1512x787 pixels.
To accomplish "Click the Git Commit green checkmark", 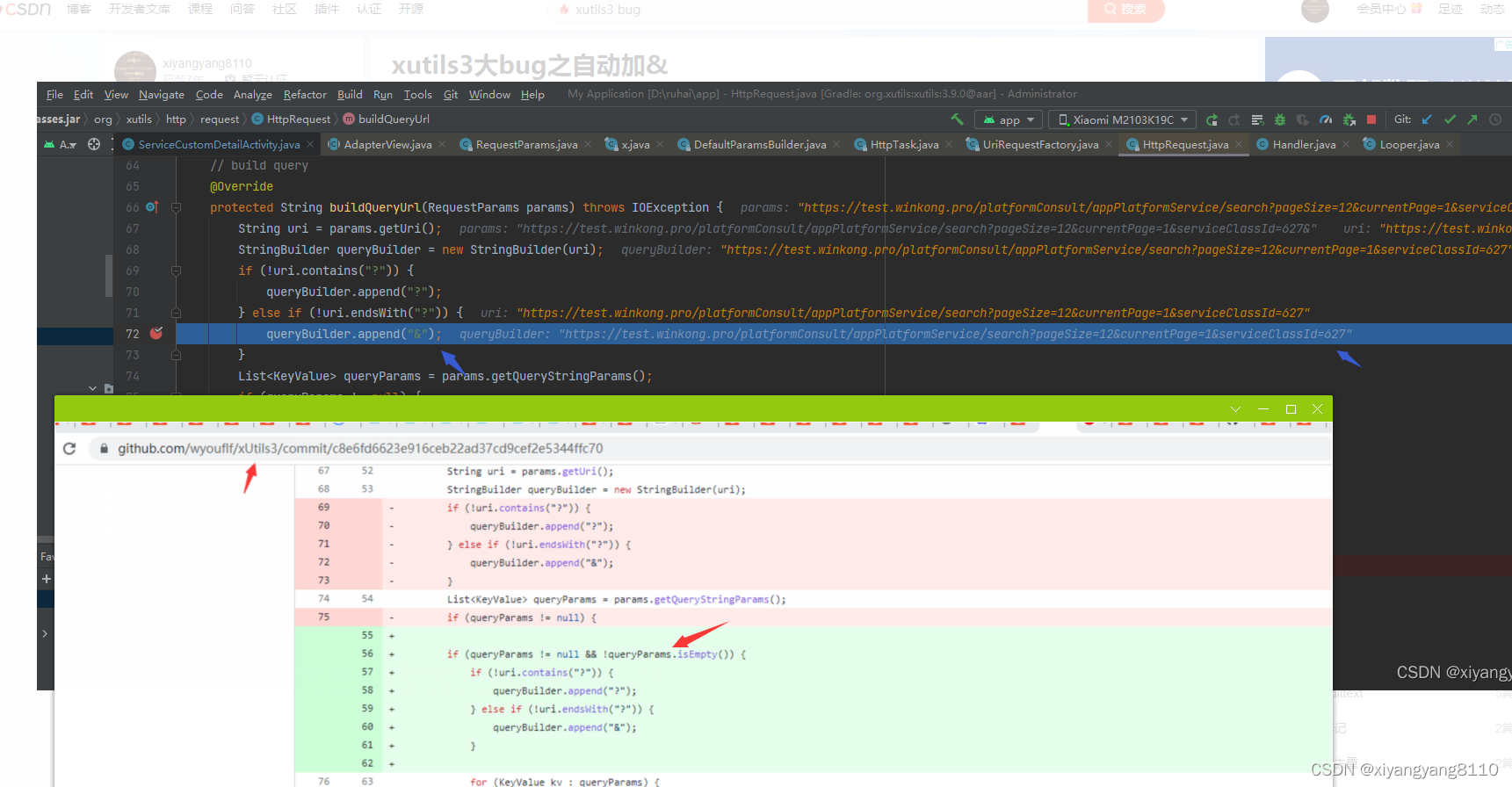I will [1450, 119].
